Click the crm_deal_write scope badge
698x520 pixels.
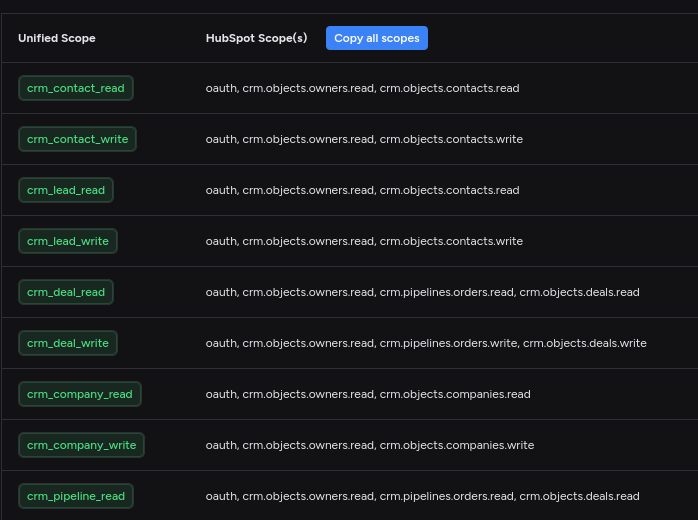pyautogui.click(x=68, y=343)
